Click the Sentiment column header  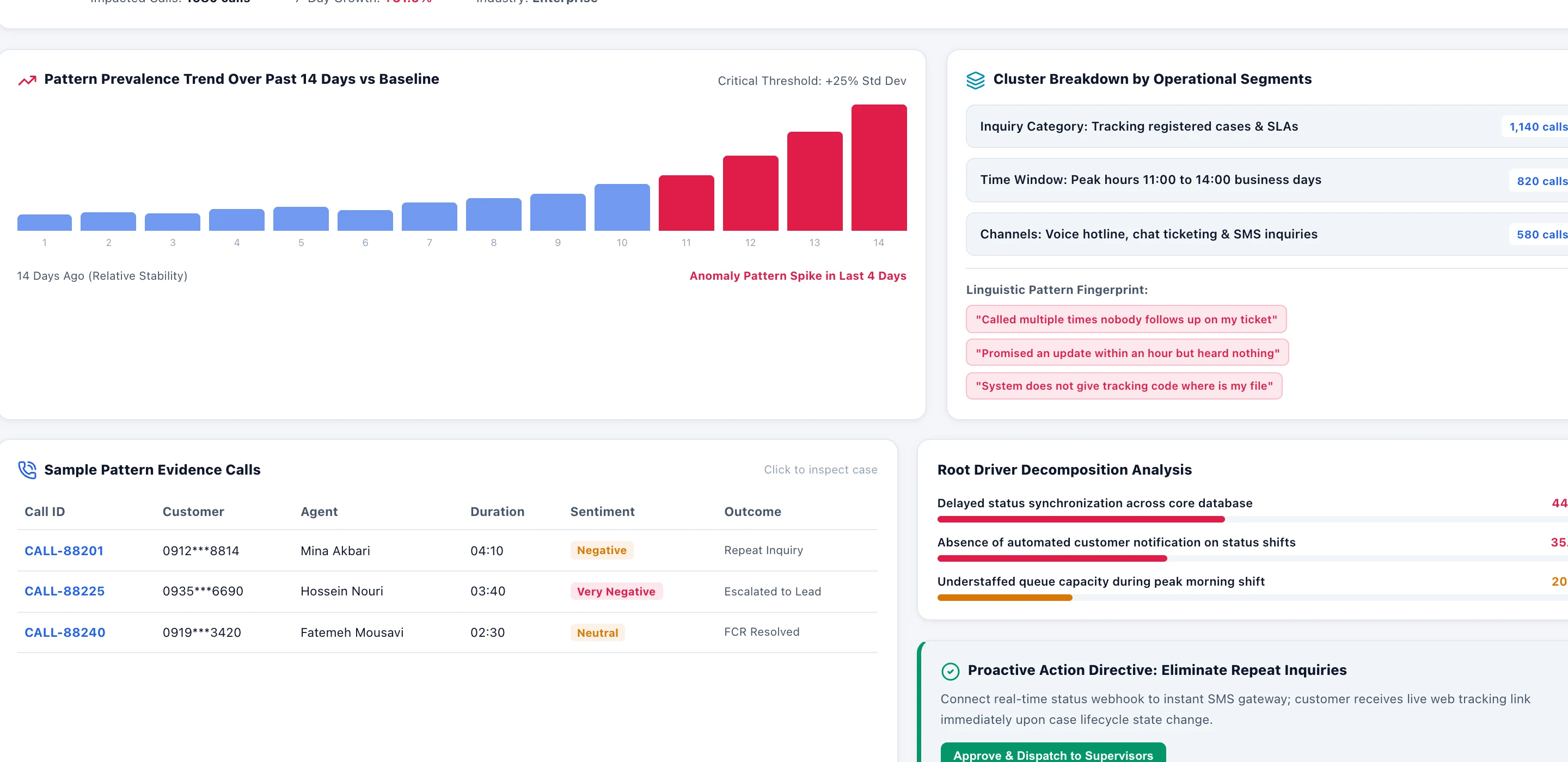click(x=602, y=512)
